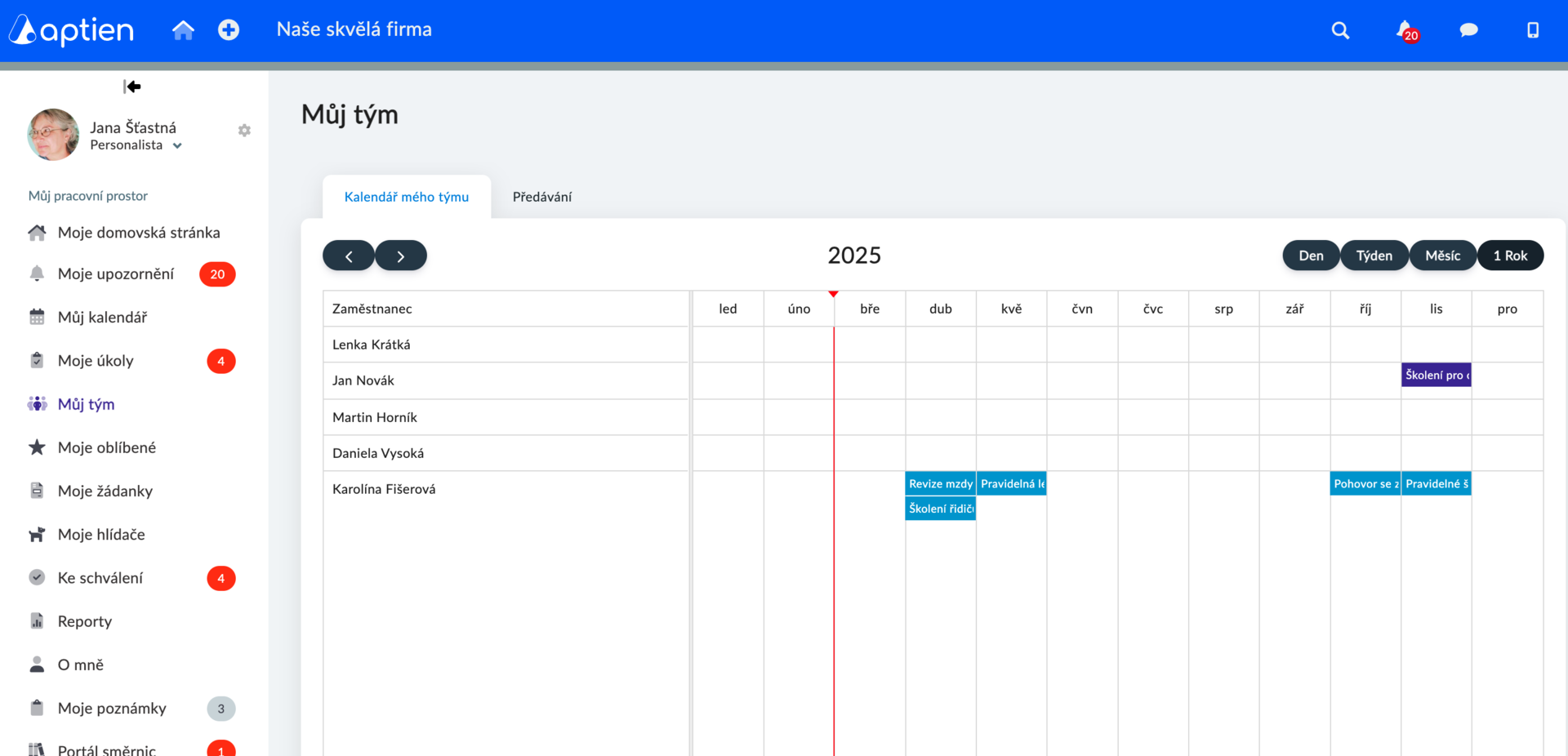Switch calendar view to Týden
The height and width of the screenshot is (756, 1568).
tap(1374, 256)
